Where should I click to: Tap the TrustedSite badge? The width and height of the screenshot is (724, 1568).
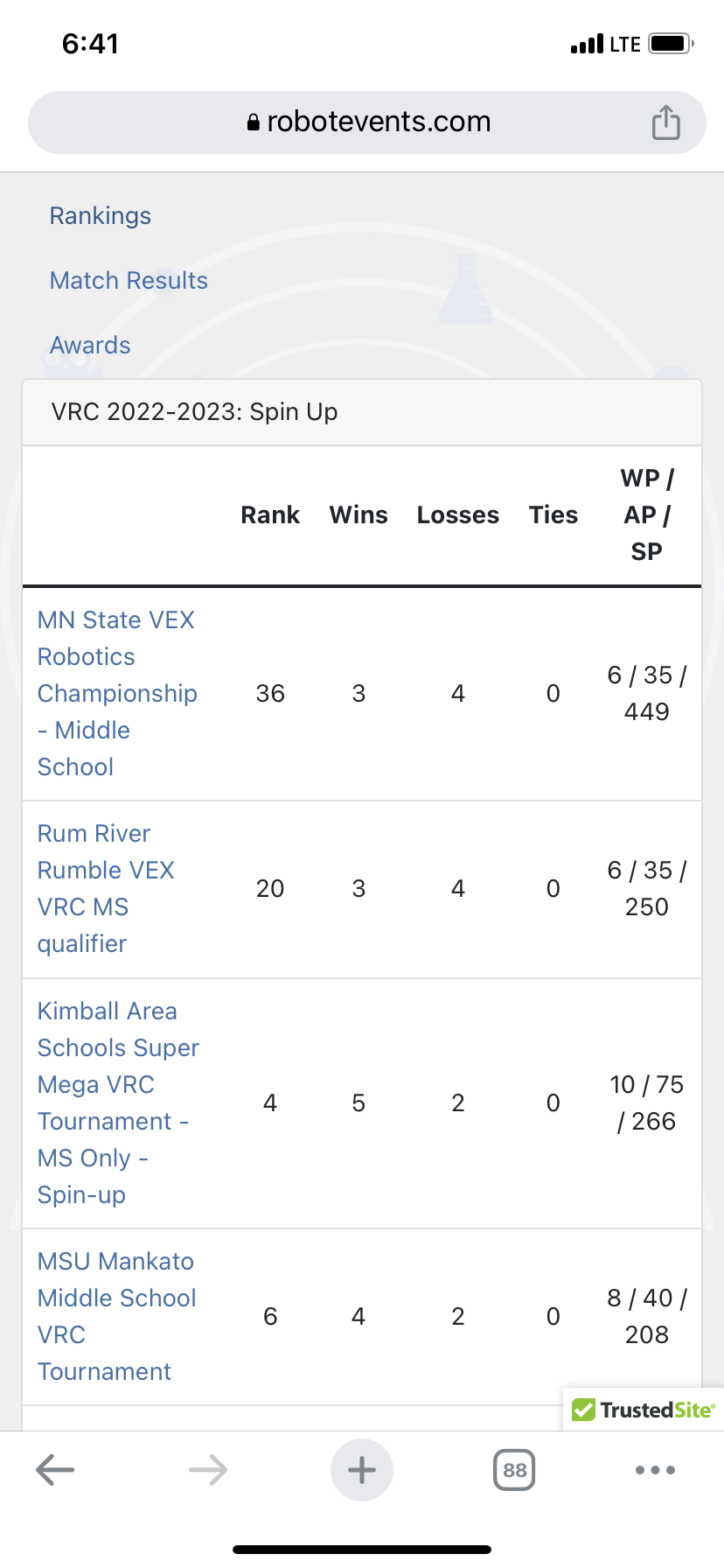(644, 1410)
